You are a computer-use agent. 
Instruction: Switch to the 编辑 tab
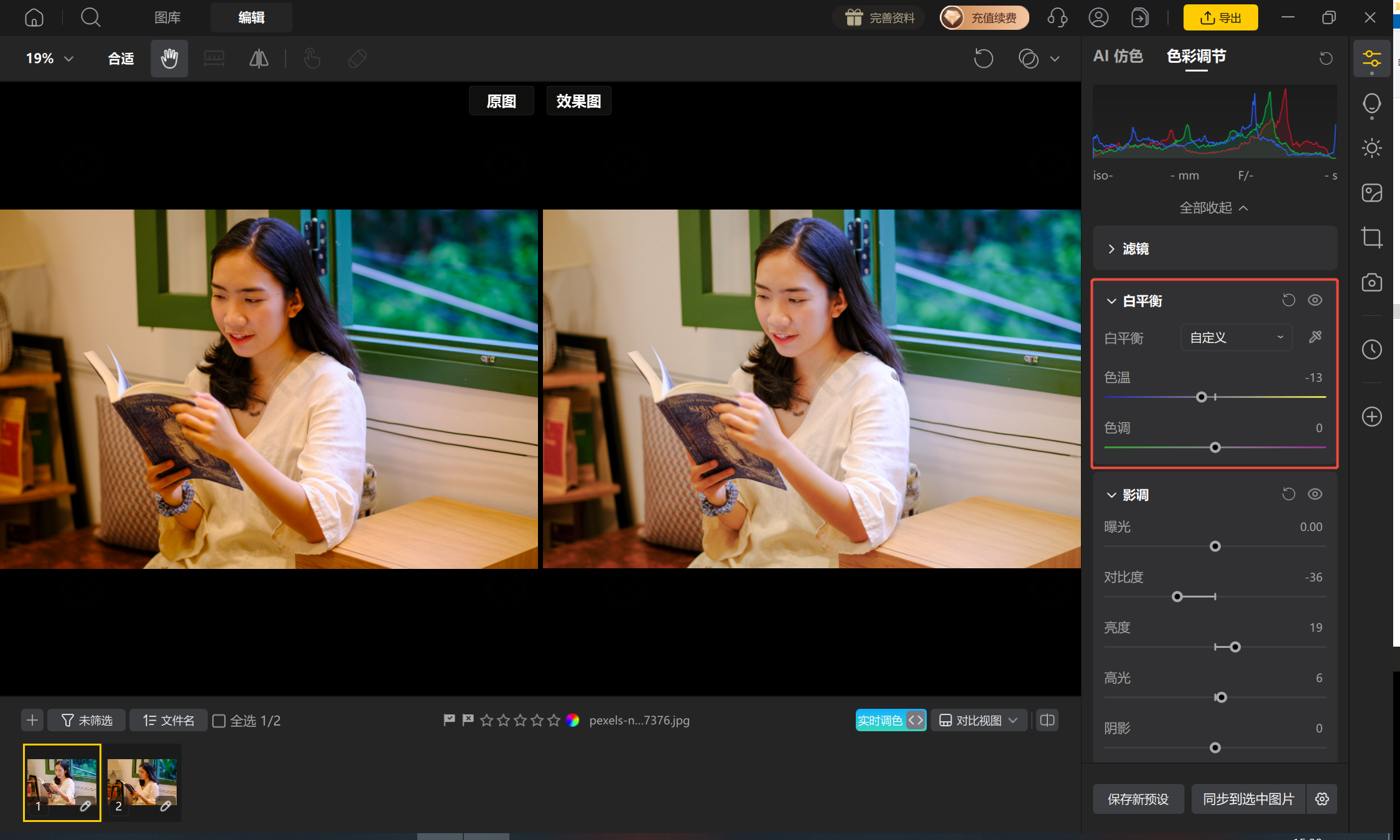point(251,17)
